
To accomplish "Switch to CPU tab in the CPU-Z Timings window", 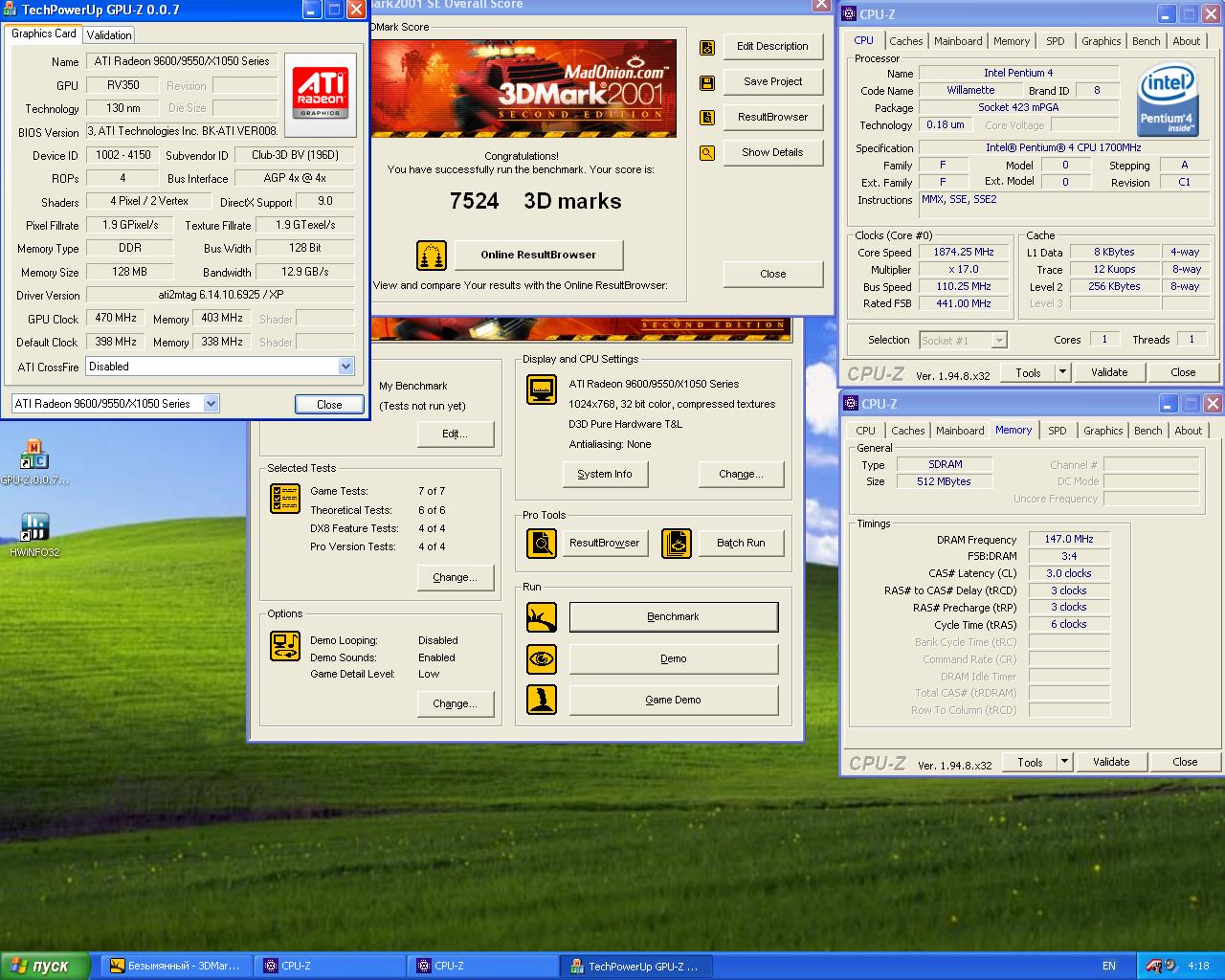I will click(866, 431).
